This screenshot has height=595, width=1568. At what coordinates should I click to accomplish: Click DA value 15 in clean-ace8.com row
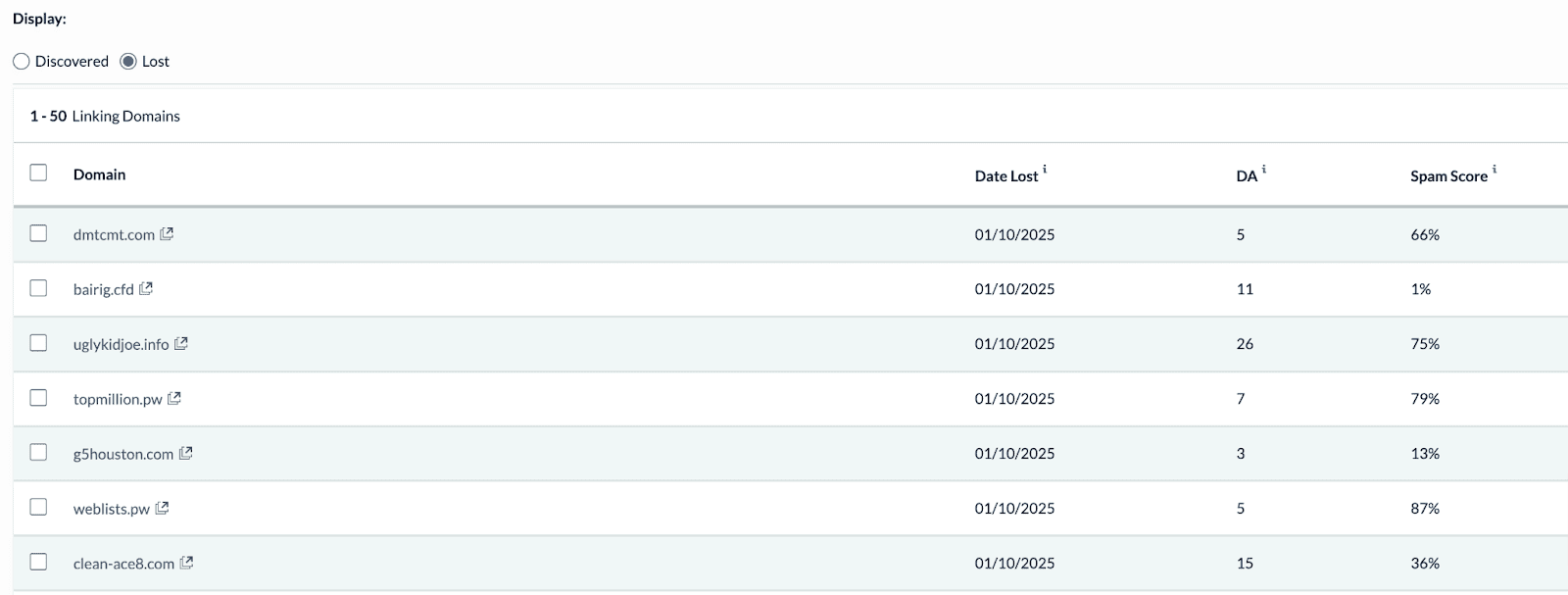[x=1245, y=565]
